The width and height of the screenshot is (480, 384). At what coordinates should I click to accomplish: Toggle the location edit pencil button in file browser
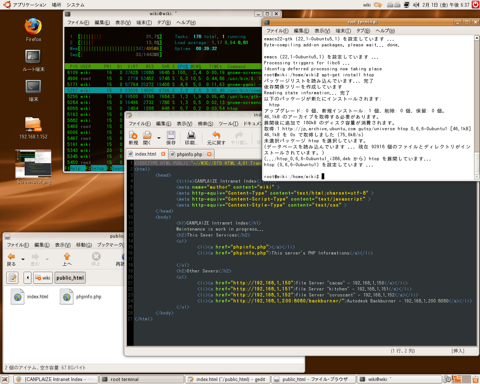[13, 277]
